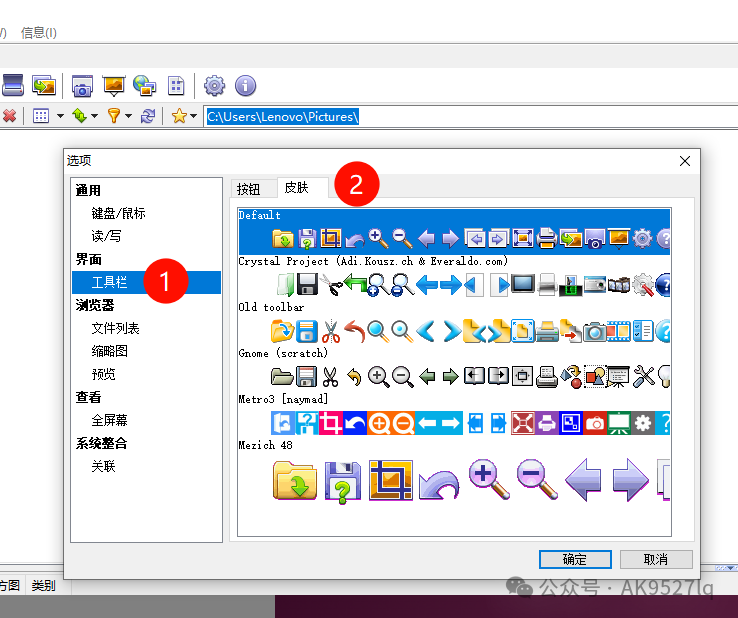The height and width of the screenshot is (618, 738).
Task: Select Gnome (scratch) skin label
Action: tap(283, 353)
